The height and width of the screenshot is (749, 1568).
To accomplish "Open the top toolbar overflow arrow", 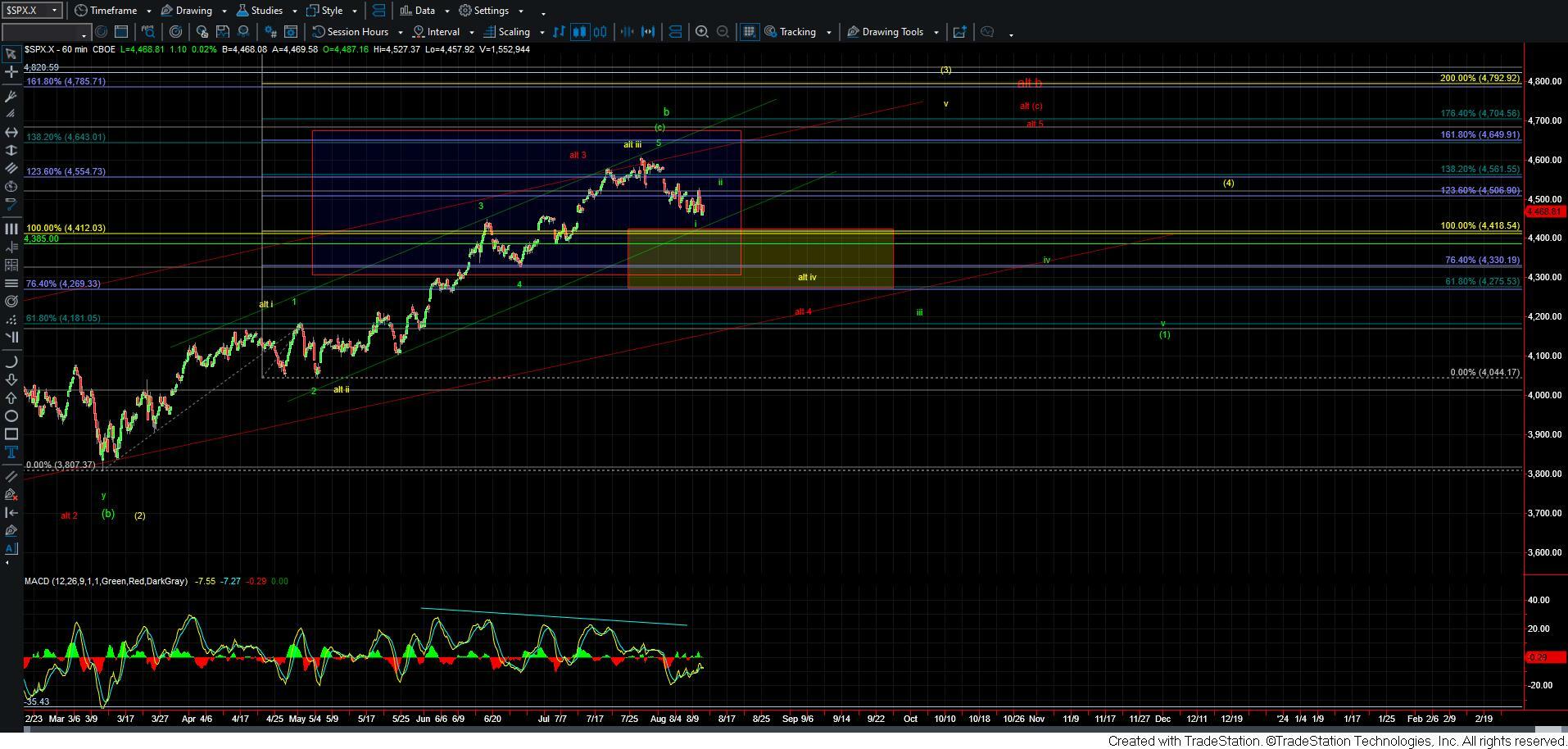I will point(543,13).
